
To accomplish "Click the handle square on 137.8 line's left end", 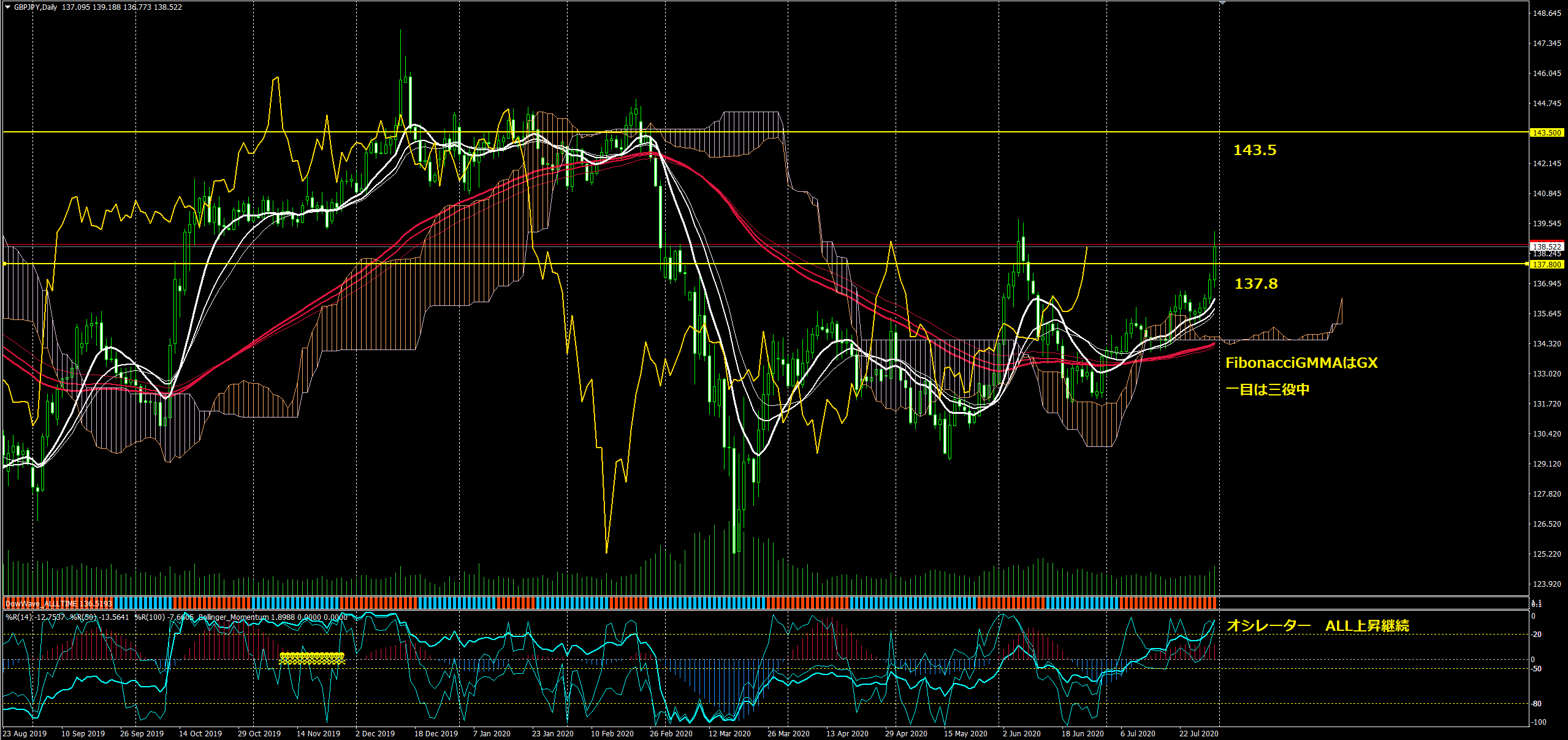I will (x=5, y=264).
